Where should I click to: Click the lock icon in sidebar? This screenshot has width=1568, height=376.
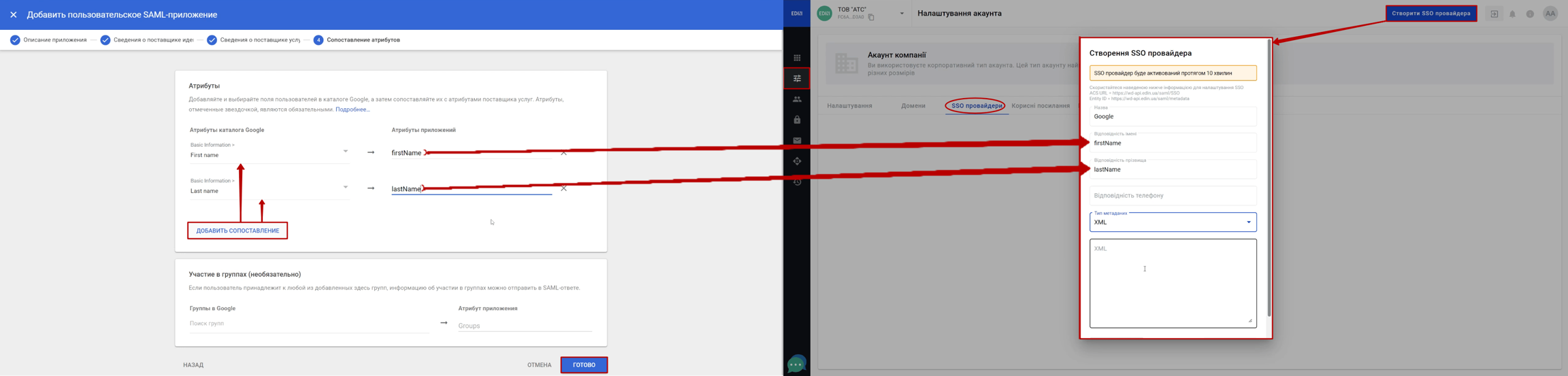point(797,120)
